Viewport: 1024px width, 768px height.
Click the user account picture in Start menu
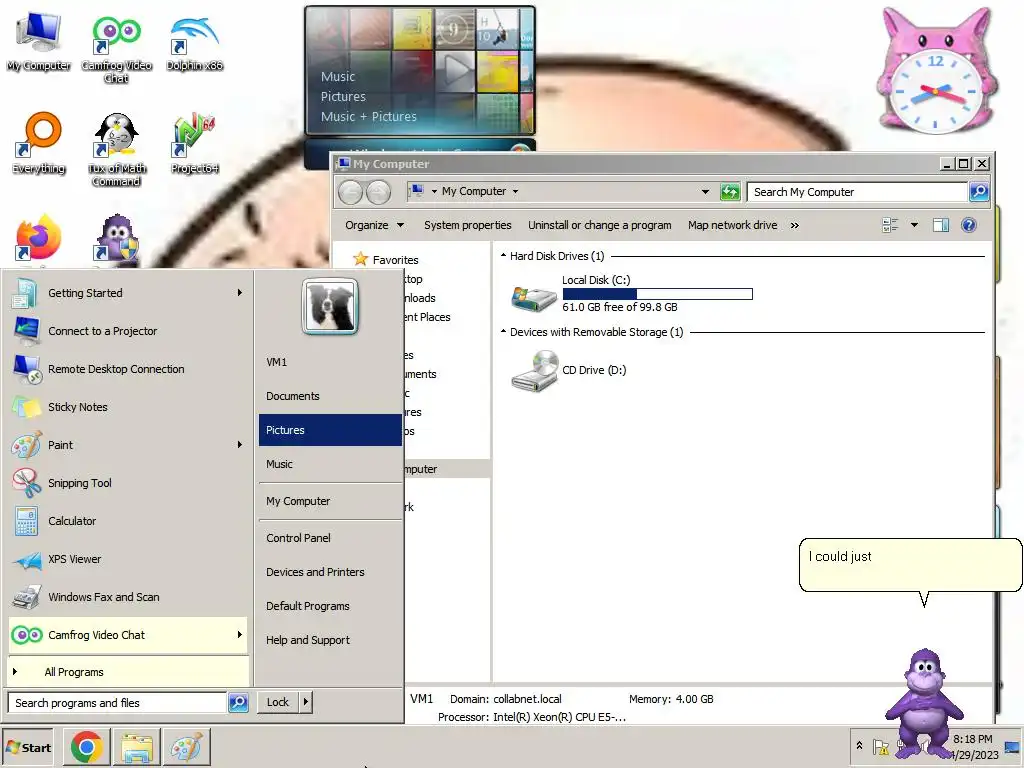pos(330,306)
